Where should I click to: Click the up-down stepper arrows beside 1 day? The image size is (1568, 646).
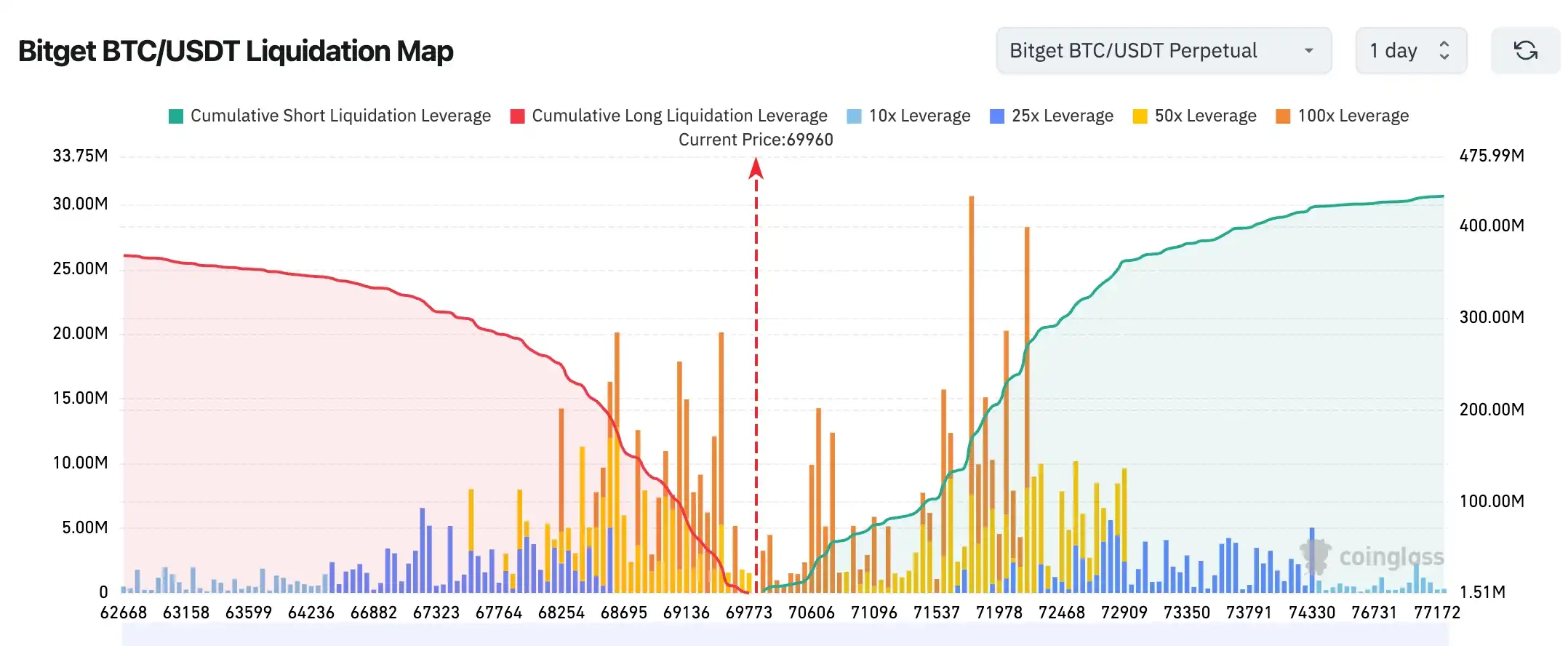(1444, 51)
